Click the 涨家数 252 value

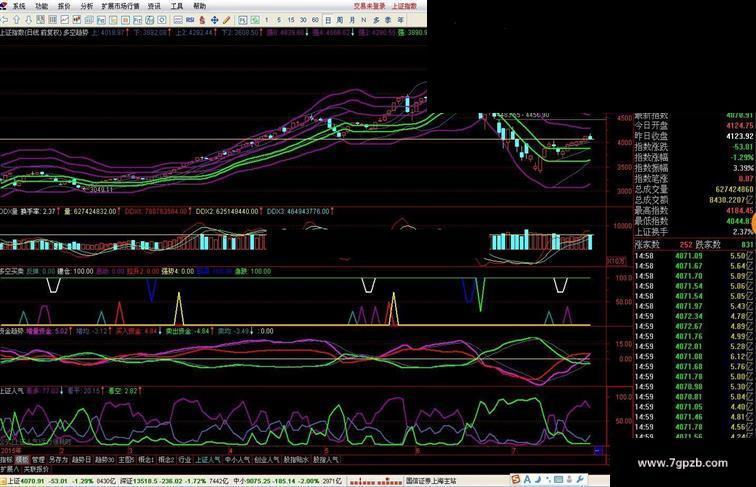[x=686, y=245]
